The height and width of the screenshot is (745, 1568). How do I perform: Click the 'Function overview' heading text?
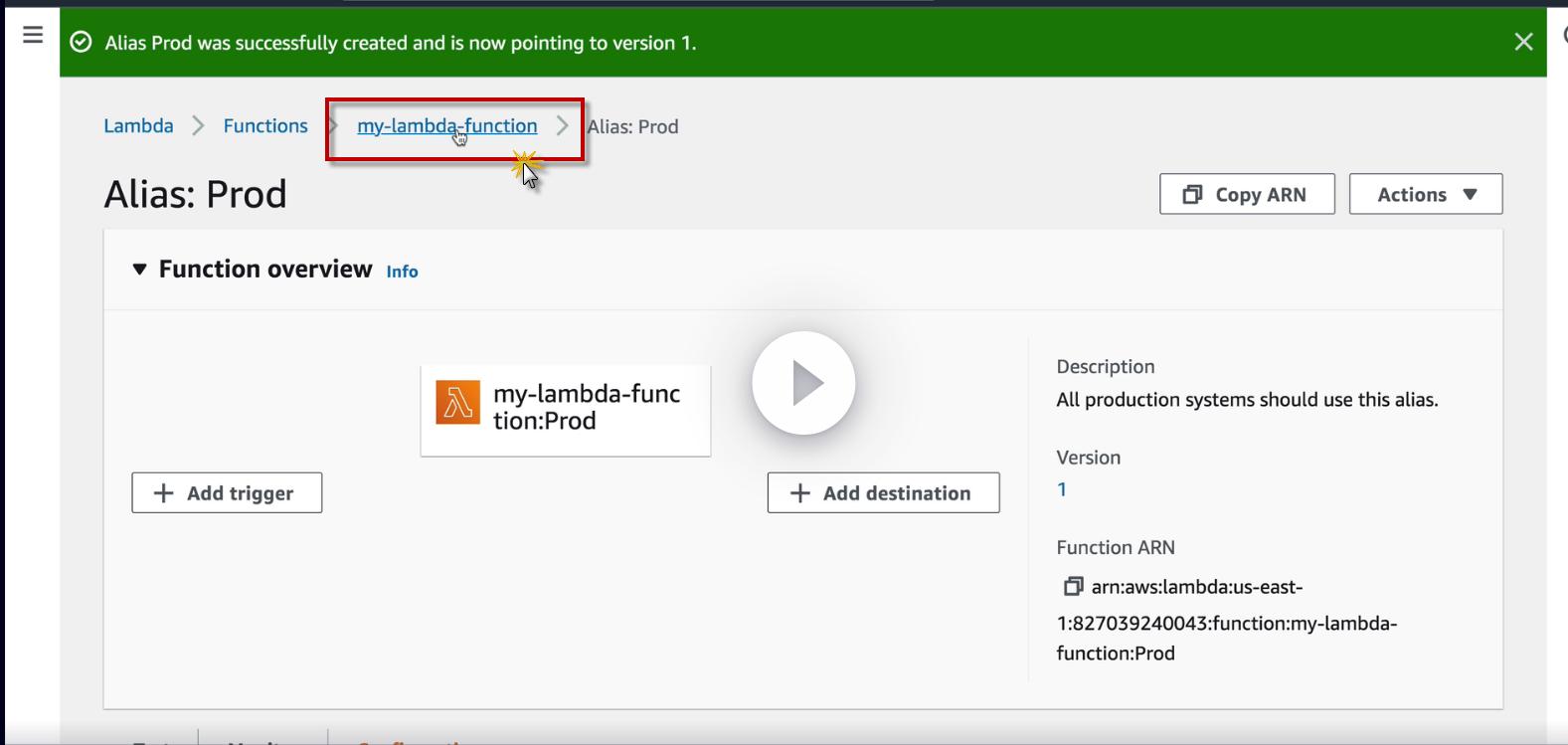pos(265,270)
